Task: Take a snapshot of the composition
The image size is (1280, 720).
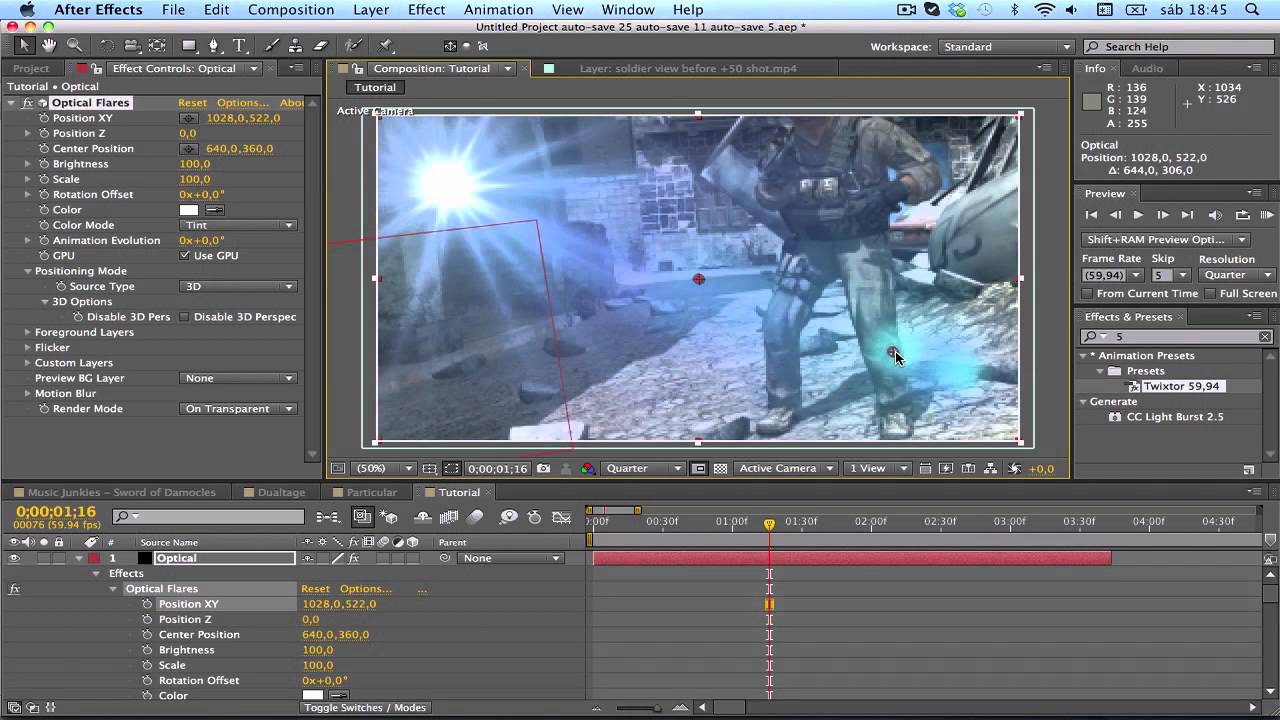Action: 543,468
